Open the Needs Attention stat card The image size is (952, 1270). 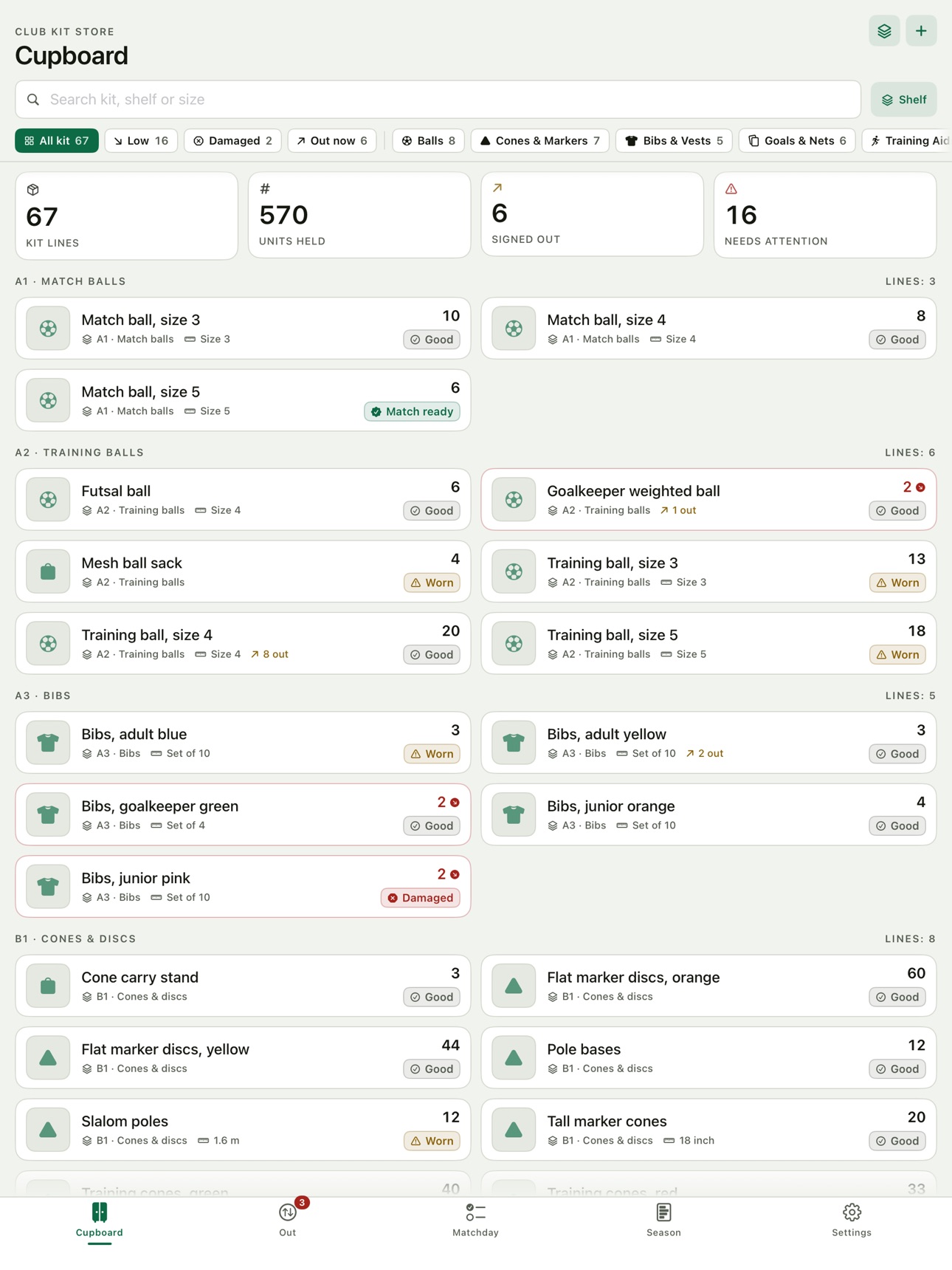point(825,215)
